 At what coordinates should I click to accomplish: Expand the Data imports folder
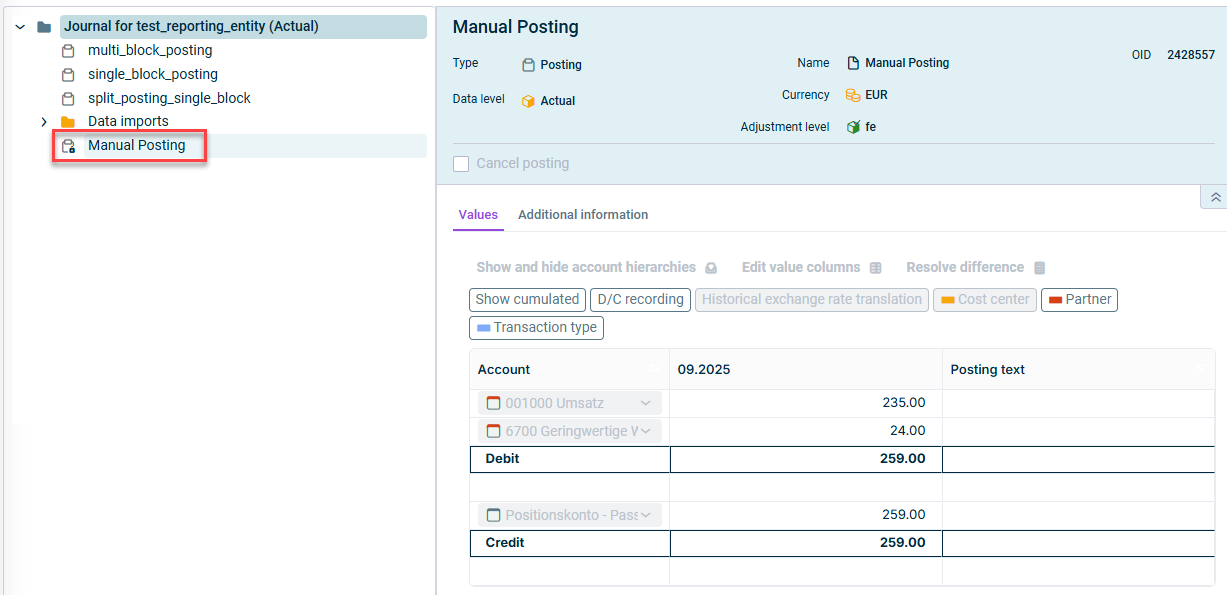[x=44, y=122]
